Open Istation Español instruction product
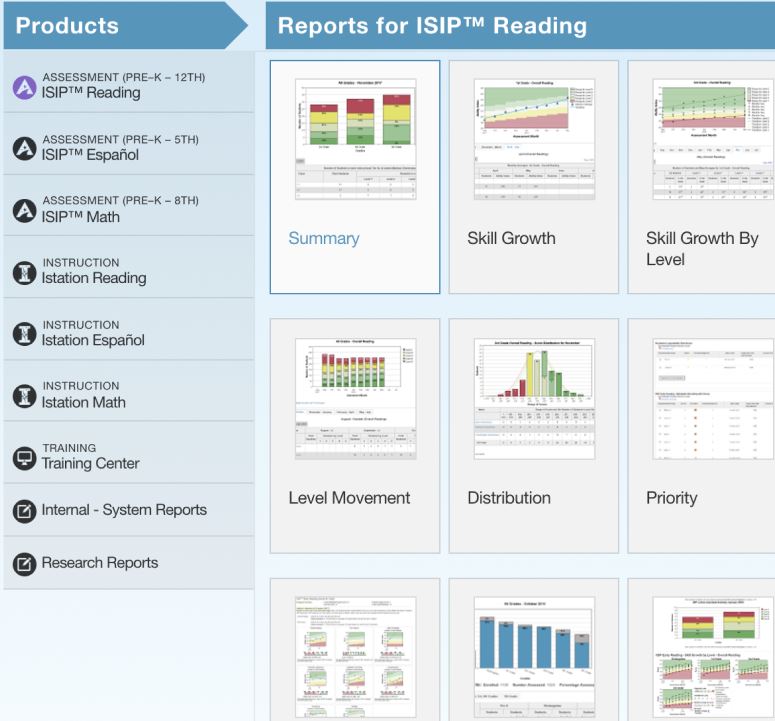775x721 pixels. tap(129, 329)
